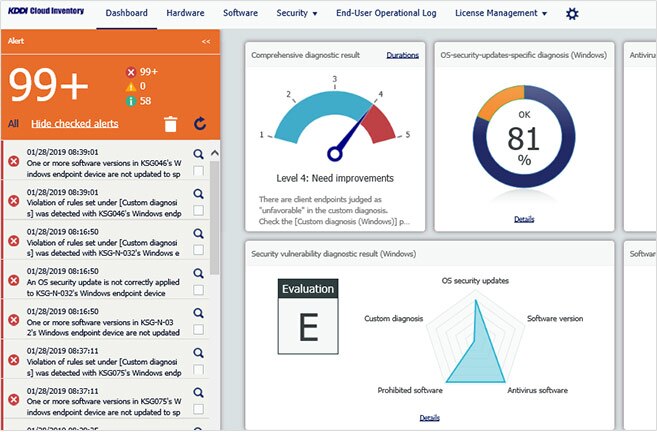Click the green info count icon showing 58

(131, 101)
